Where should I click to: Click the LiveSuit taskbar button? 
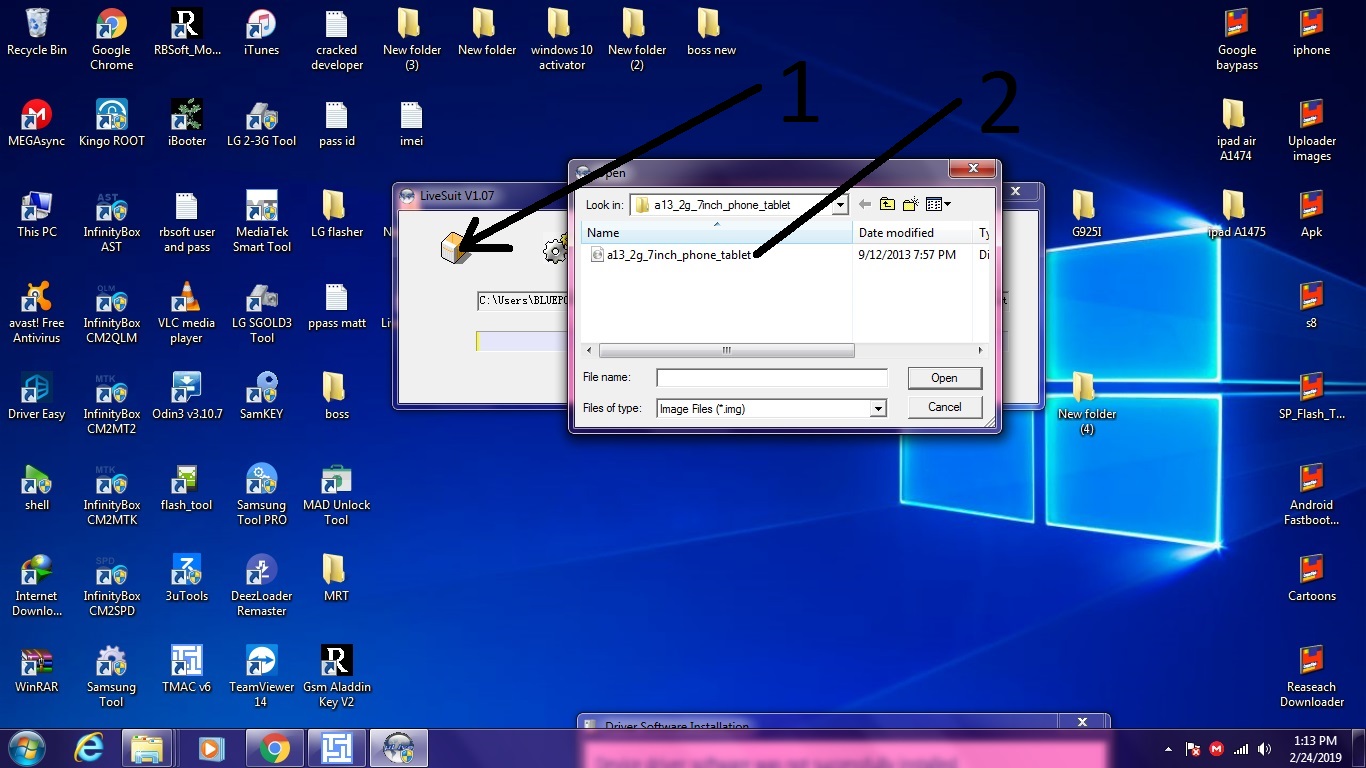[399, 748]
